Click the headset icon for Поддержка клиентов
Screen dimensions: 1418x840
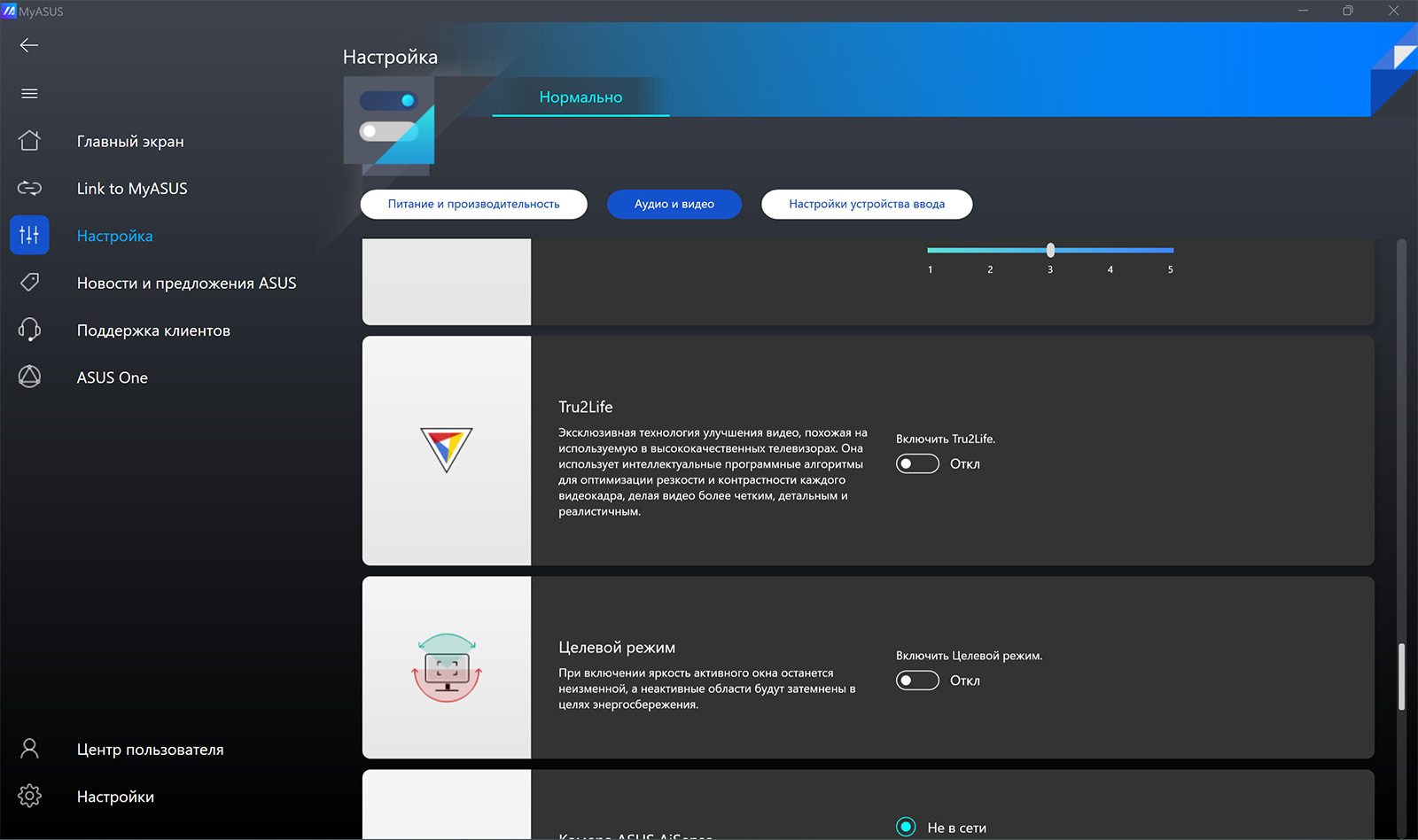29,330
